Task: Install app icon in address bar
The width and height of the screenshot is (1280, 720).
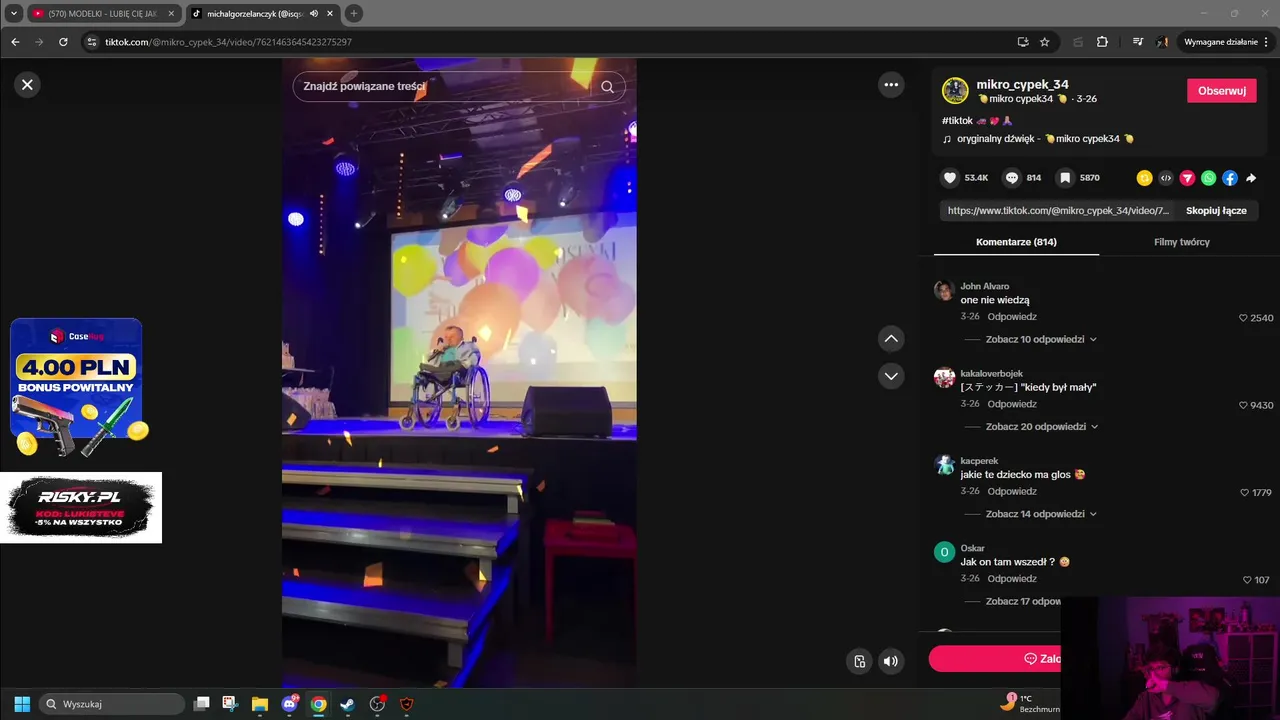Action: (x=1022, y=42)
